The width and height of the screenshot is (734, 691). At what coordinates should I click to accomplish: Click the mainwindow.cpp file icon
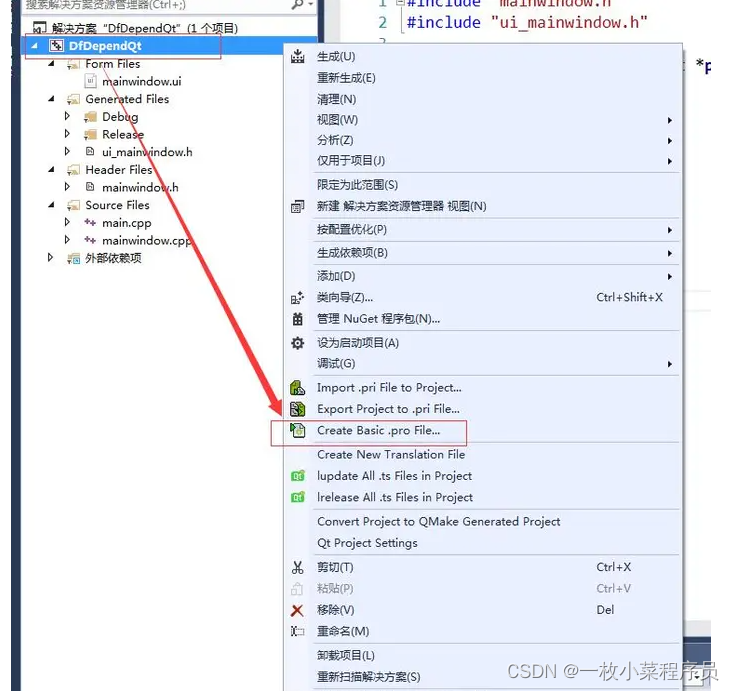[x=90, y=240]
